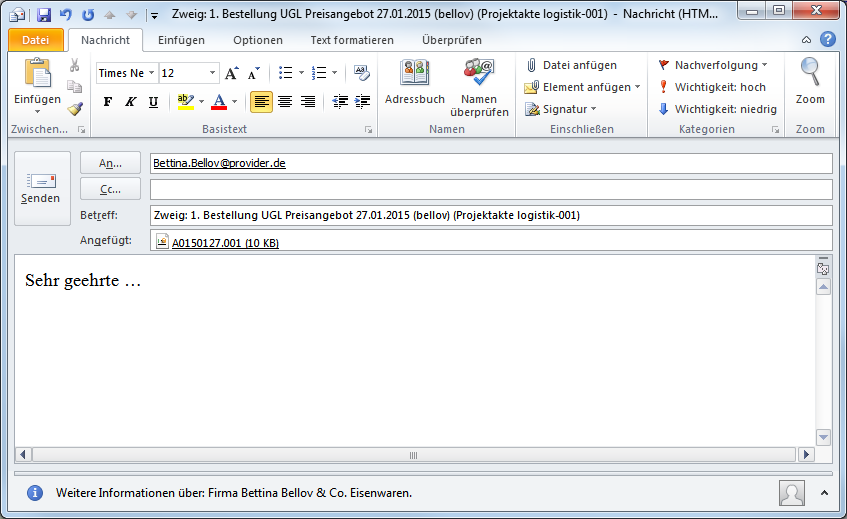
Task: Go to next item arrow
Action: 131,15
